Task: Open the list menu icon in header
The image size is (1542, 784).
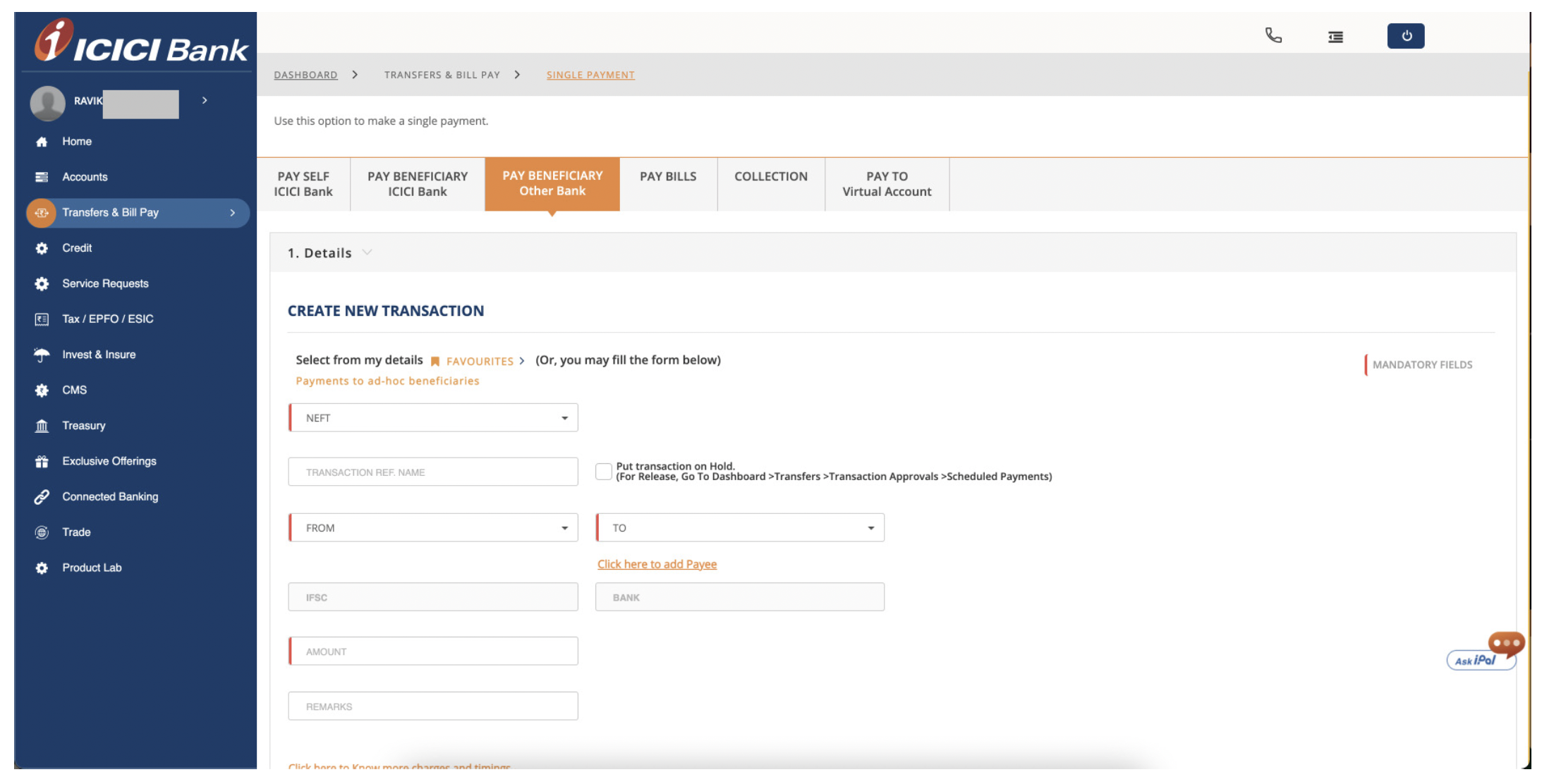Action: (x=1335, y=37)
